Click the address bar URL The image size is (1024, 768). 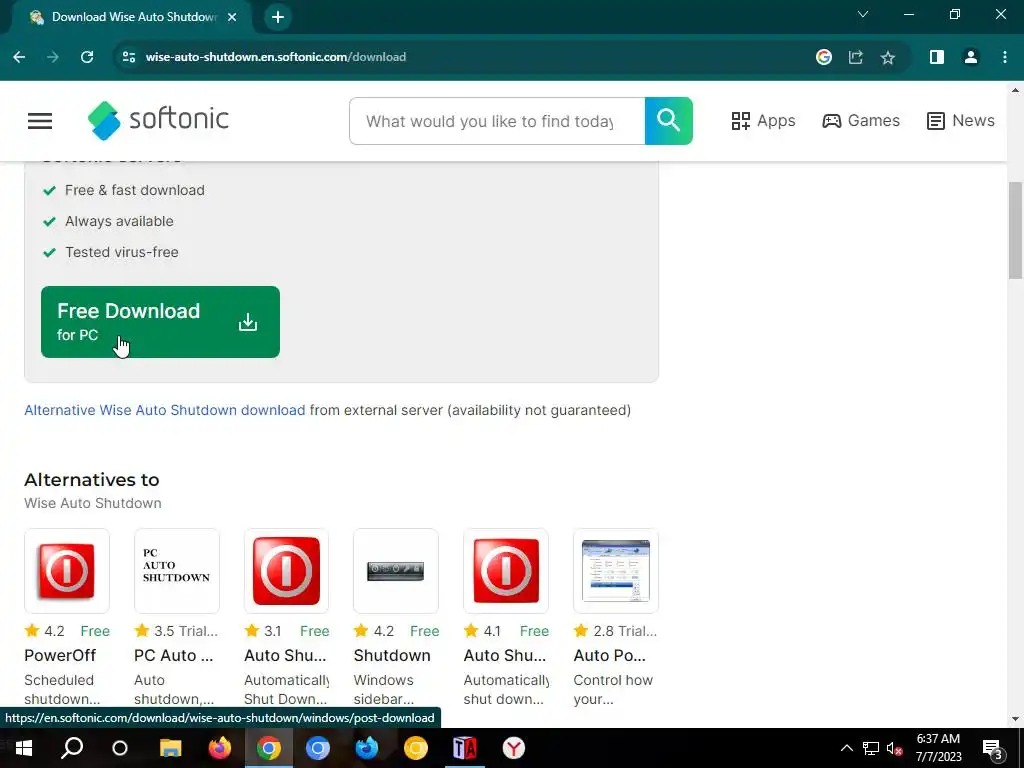tap(276, 57)
